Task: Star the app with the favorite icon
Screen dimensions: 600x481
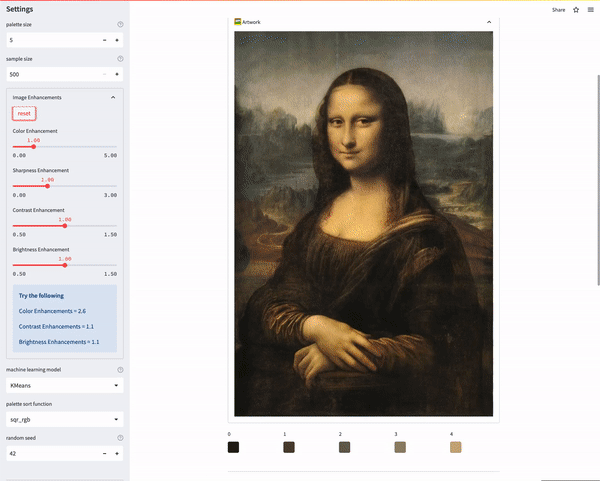Action: (x=576, y=10)
